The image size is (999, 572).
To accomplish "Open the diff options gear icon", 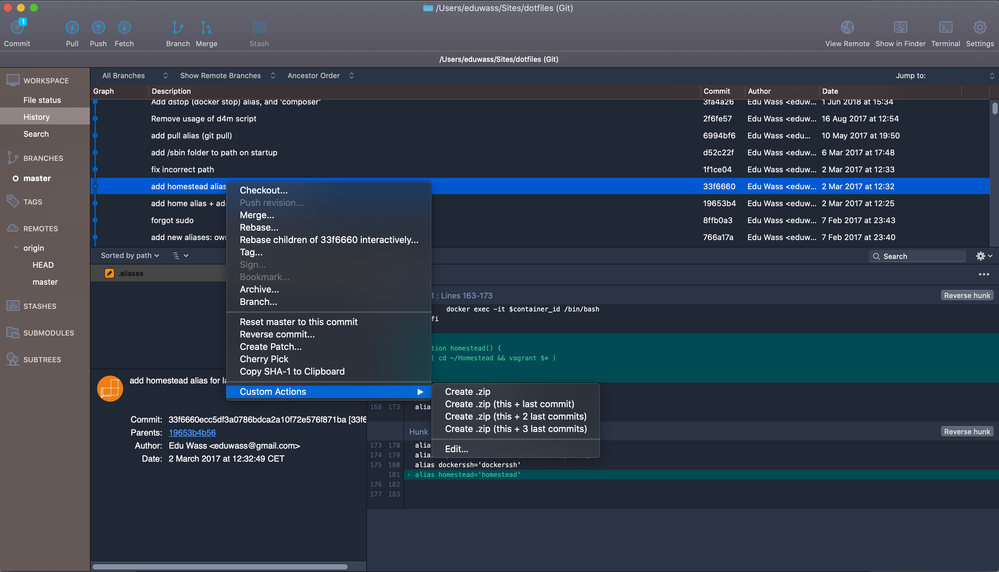I will (983, 256).
